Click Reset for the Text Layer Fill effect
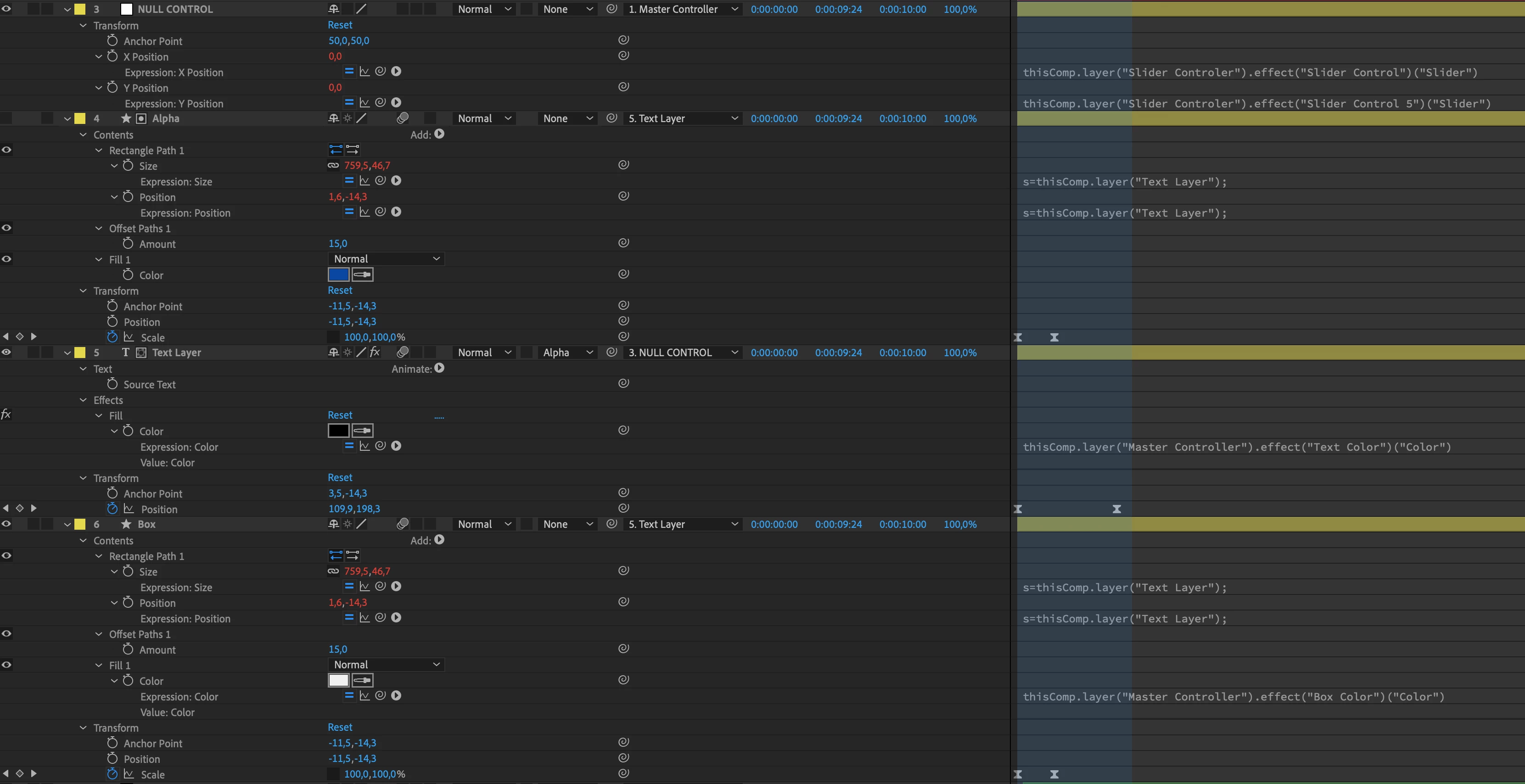The height and width of the screenshot is (784, 1525). coord(340,415)
